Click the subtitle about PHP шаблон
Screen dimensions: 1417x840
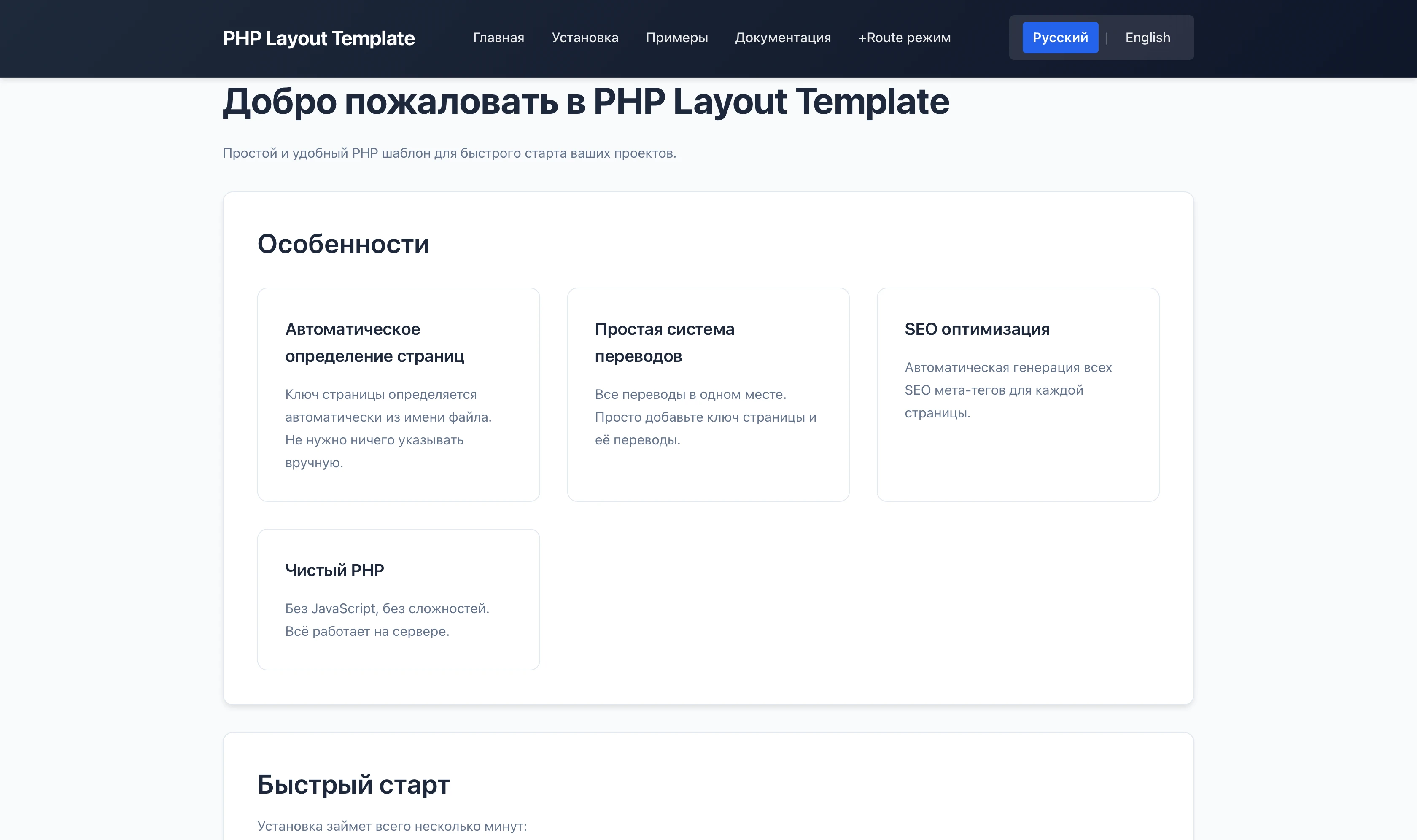pos(449,152)
